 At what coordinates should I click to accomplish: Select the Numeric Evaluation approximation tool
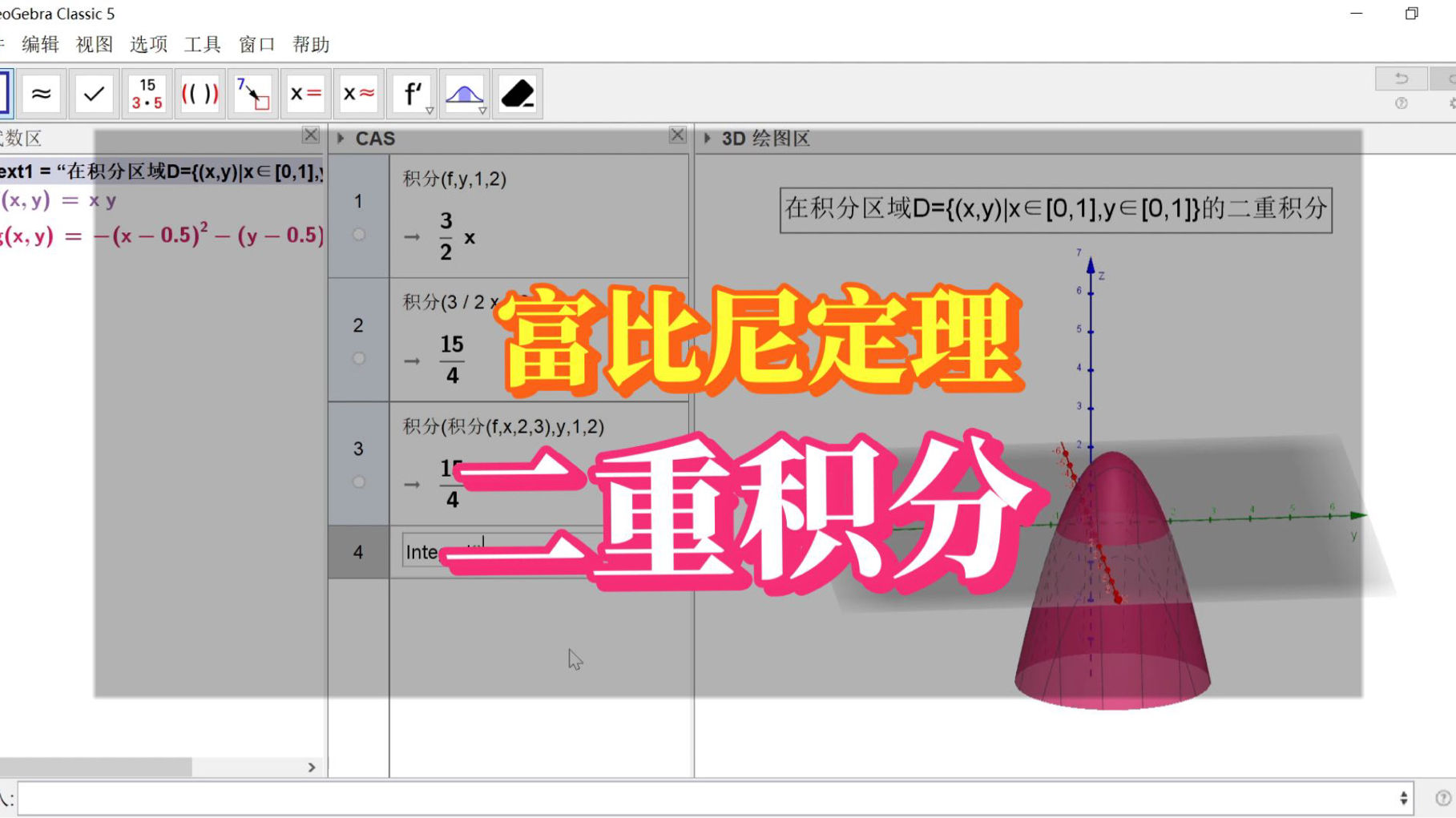[42, 94]
